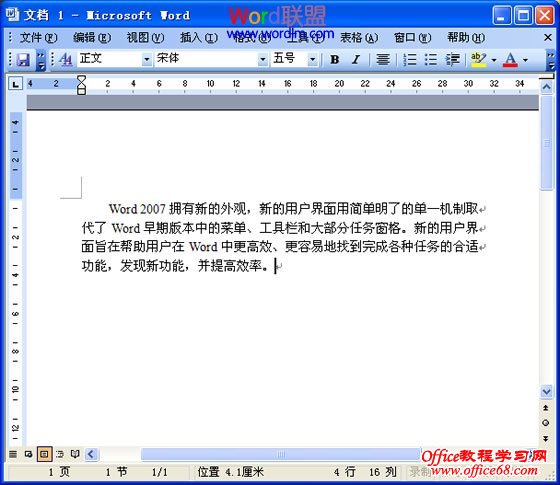Expand the style list showing 正文
The width and height of the screenshot is (560, 485).
(x=146, y=59)
